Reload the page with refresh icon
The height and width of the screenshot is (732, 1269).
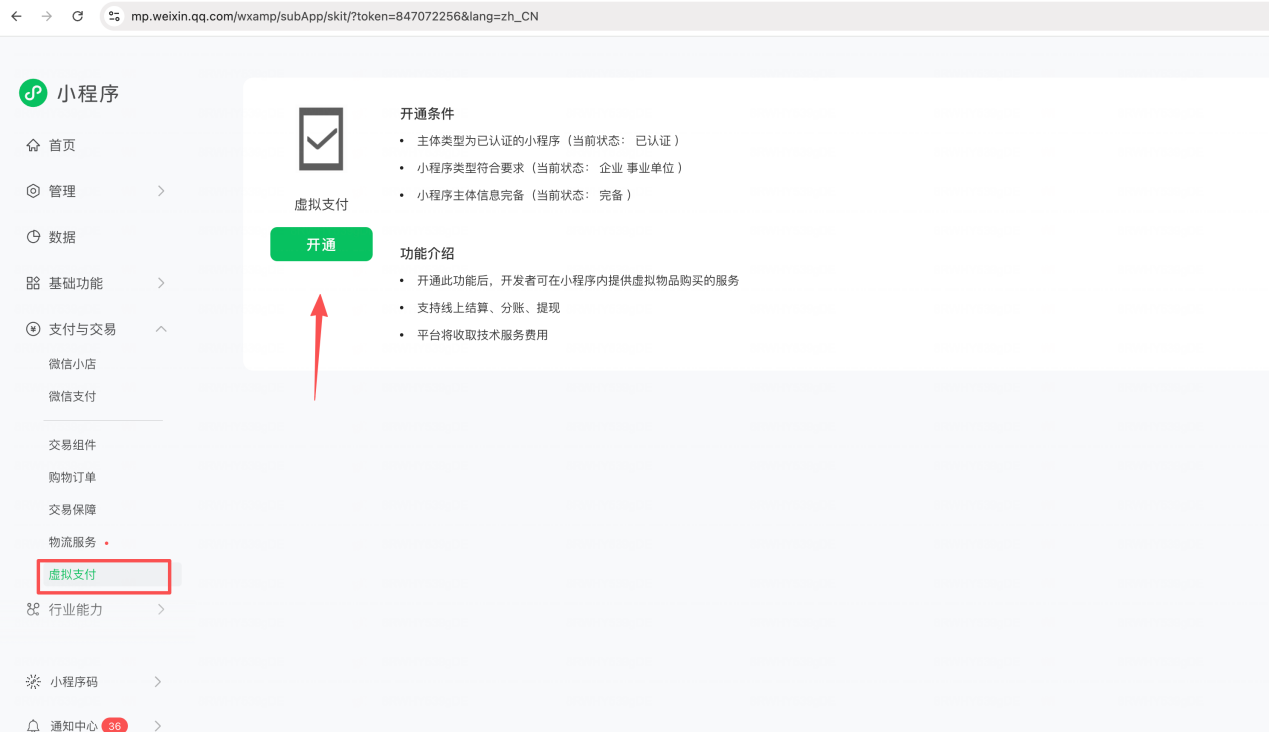(x=78, y=16)
